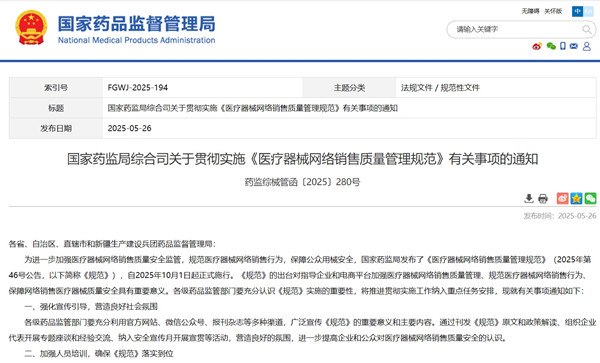Share the notice to Weibo
The image size is (600, 363).
coord(562,198)
